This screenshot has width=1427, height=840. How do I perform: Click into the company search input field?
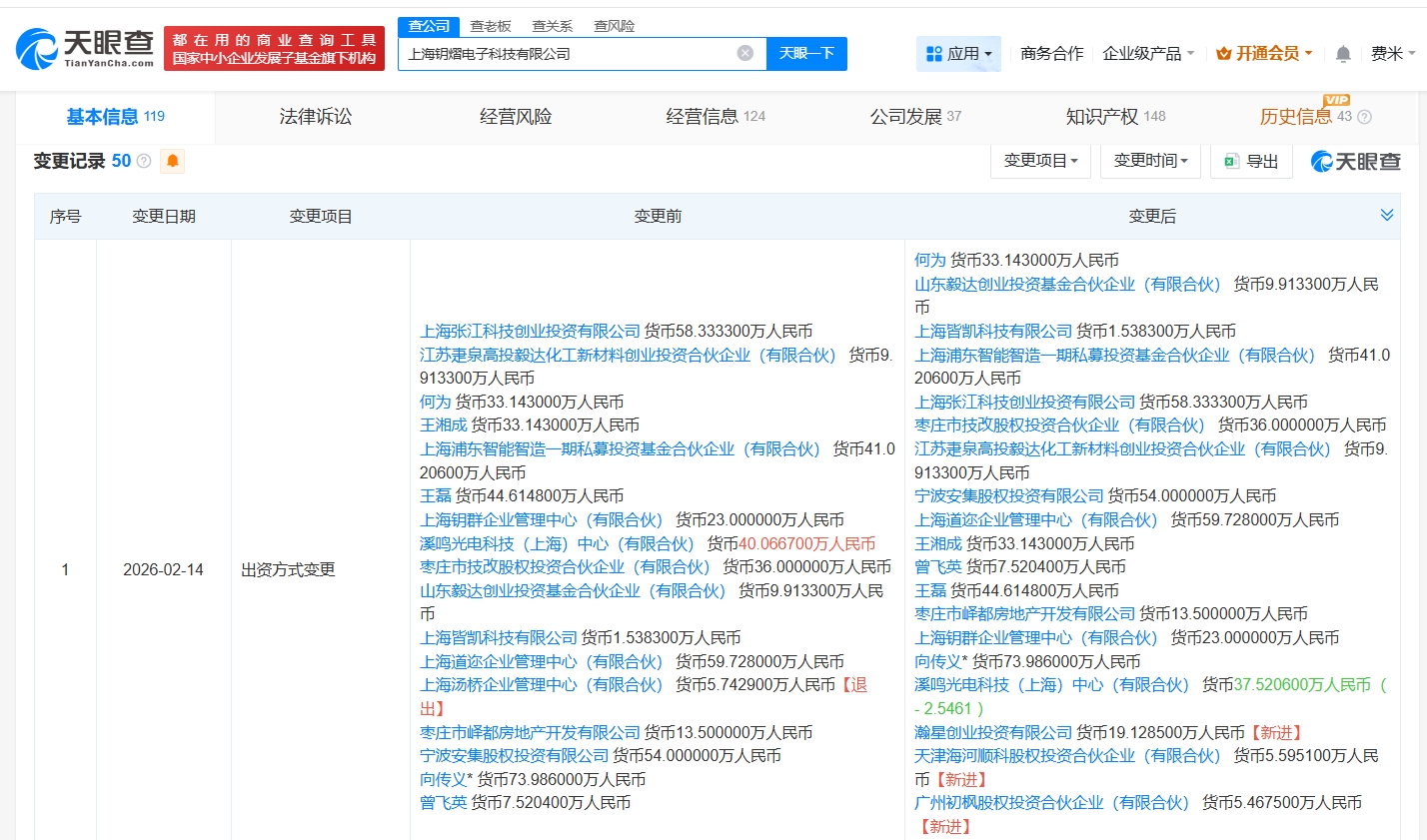coord(565,53)
